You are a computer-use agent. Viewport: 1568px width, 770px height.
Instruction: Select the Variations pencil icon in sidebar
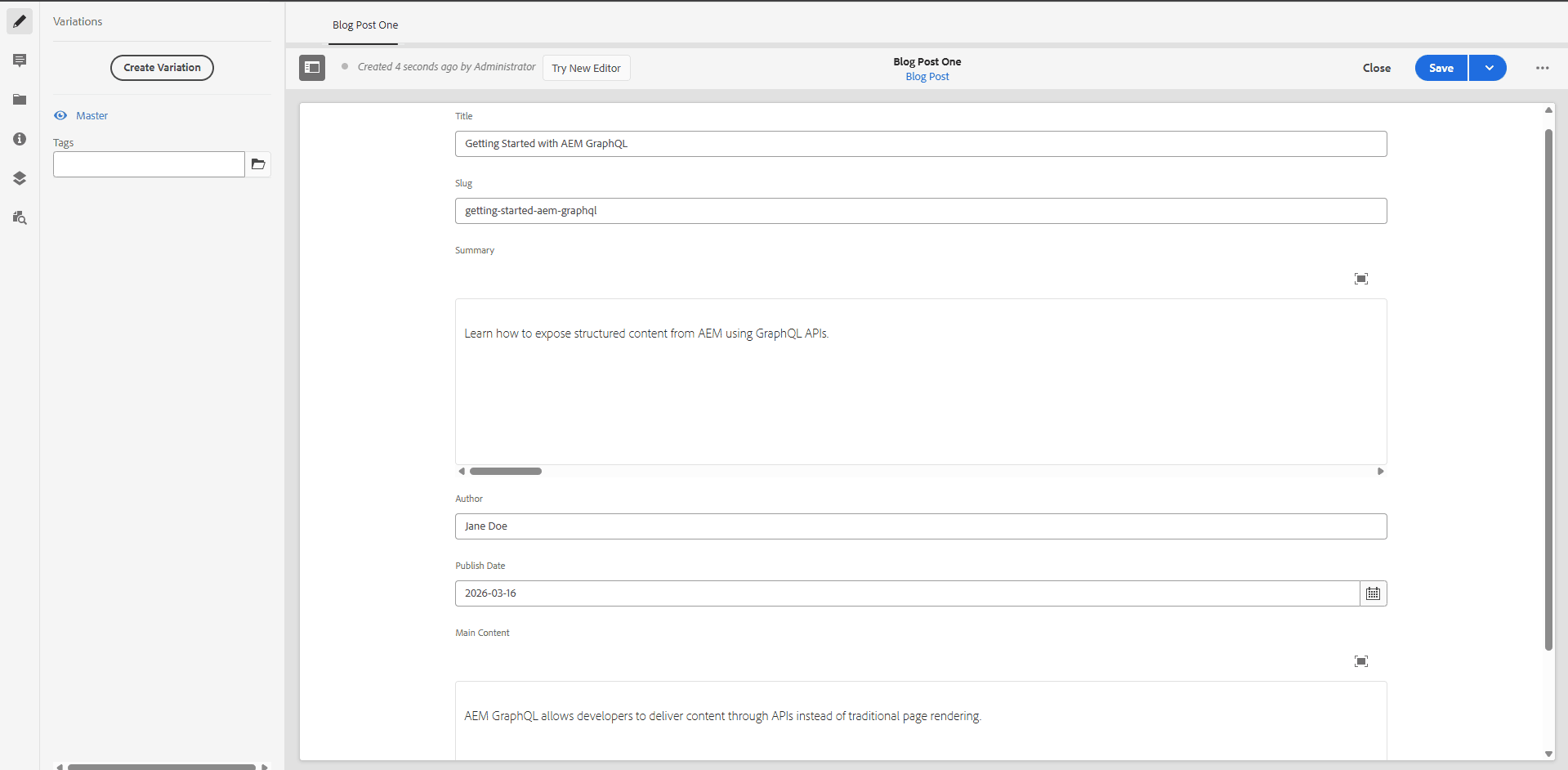[x=20, y=21]
